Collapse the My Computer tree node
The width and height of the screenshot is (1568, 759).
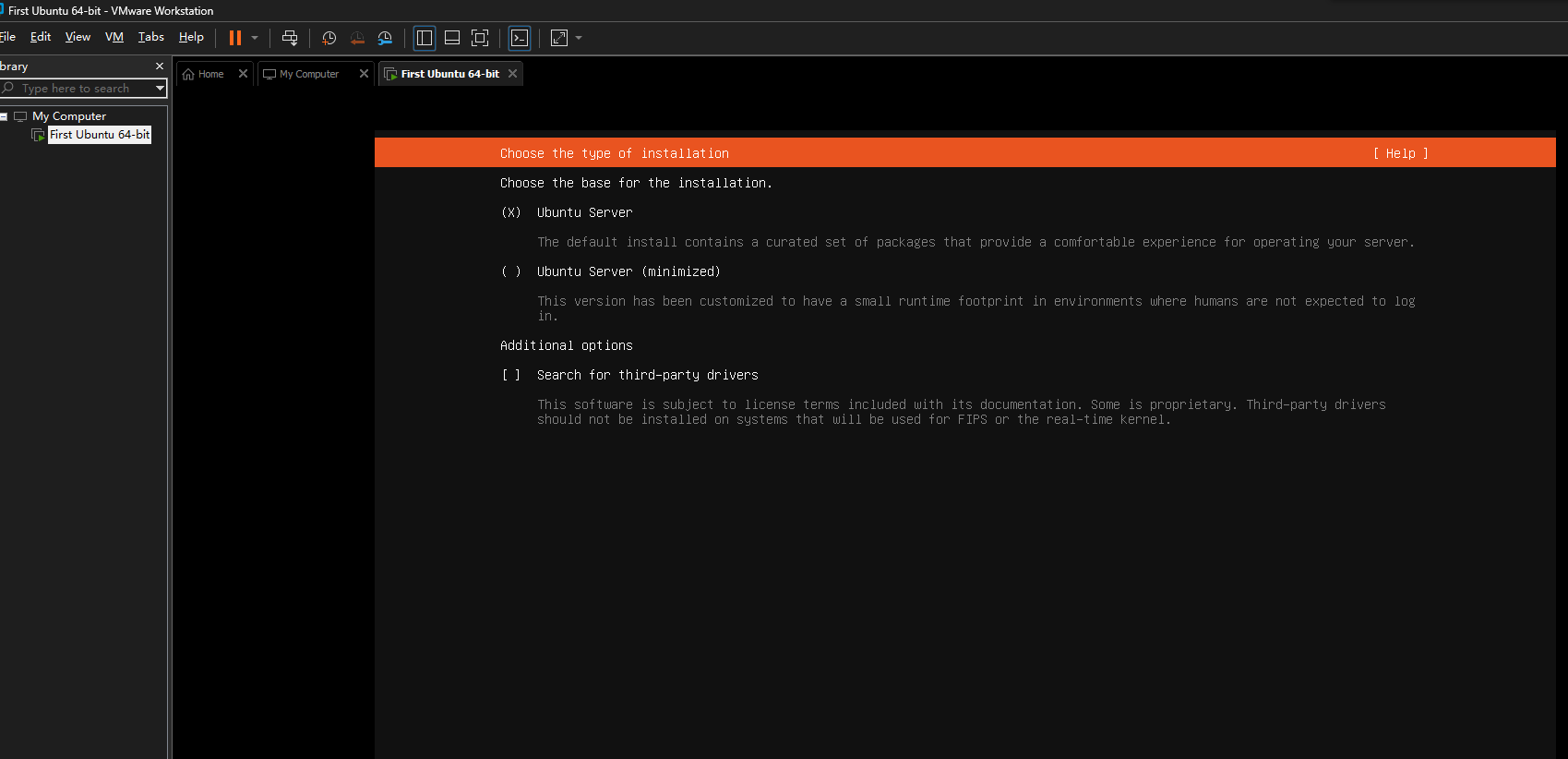pos(4,116)
